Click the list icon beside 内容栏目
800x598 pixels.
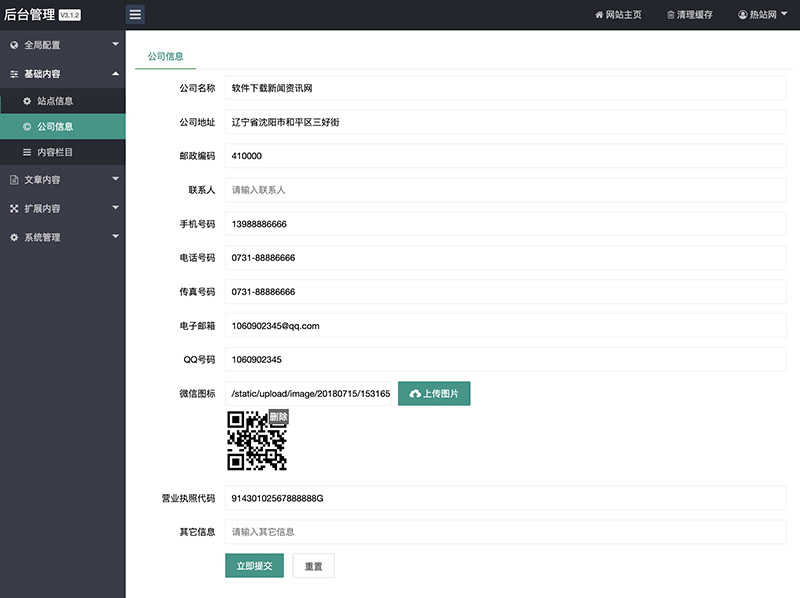point(27,152)
